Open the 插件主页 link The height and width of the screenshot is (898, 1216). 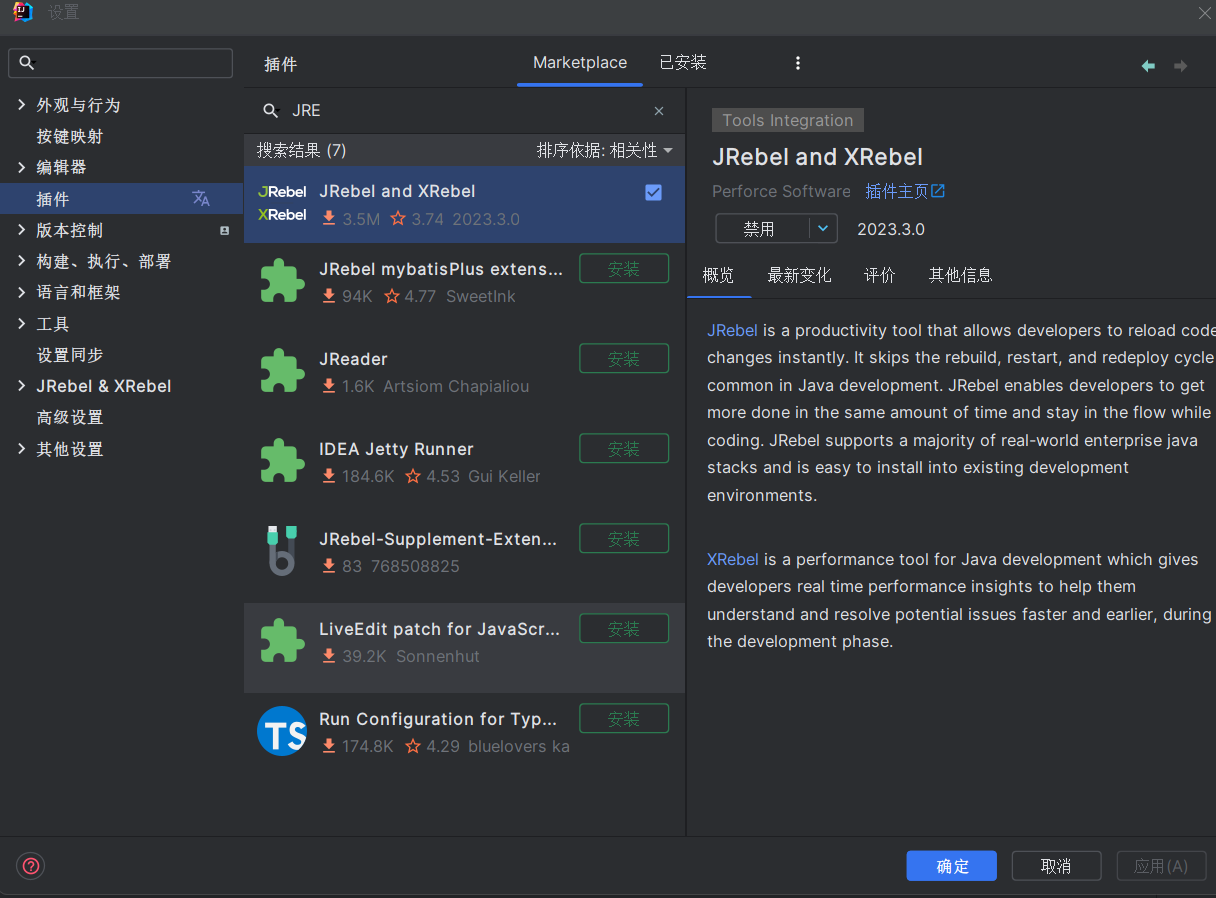[904, 191]
